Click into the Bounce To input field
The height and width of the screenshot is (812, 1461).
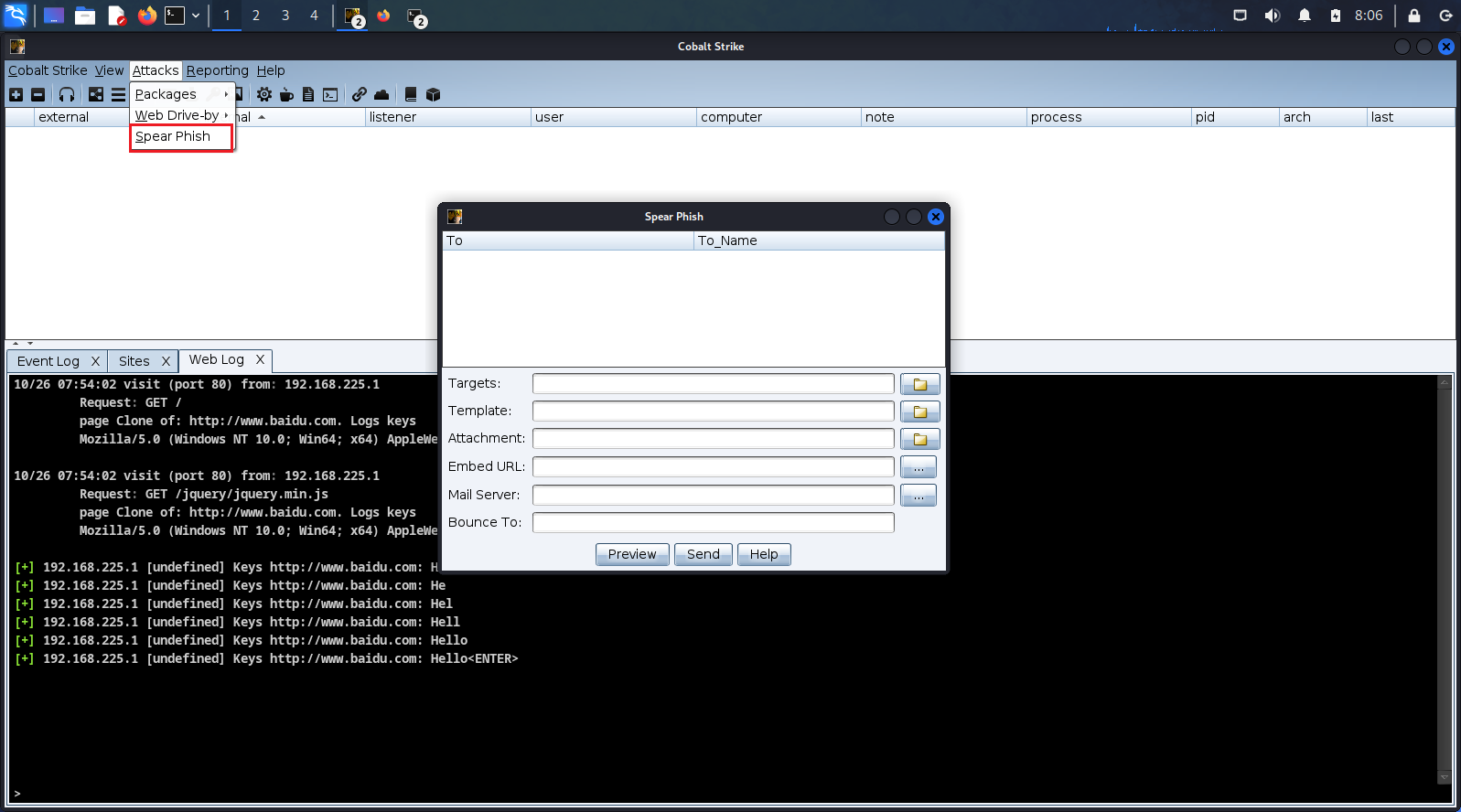click(713, 522)
